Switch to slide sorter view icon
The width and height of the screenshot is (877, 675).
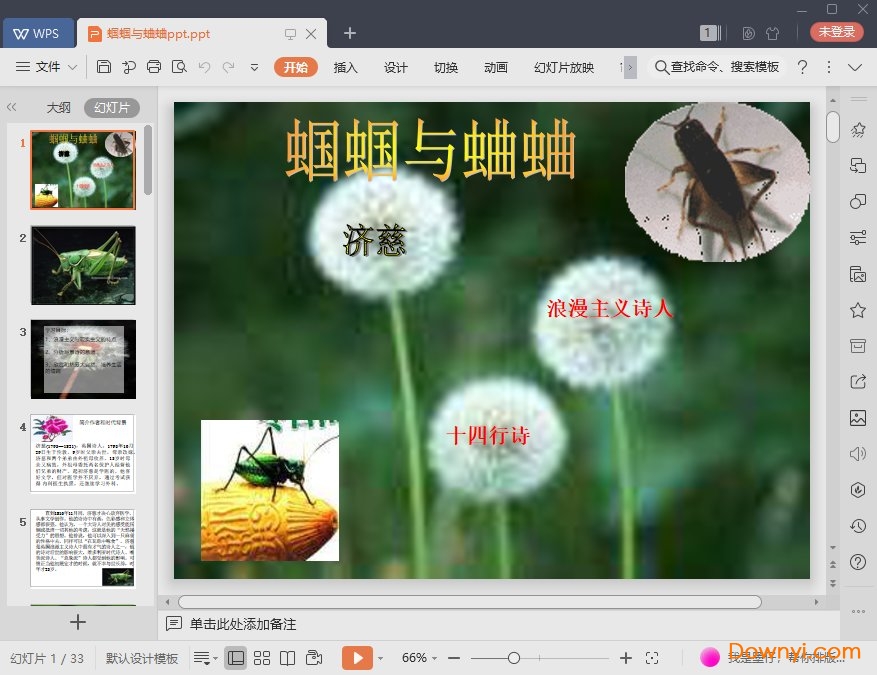pos(262,658)
